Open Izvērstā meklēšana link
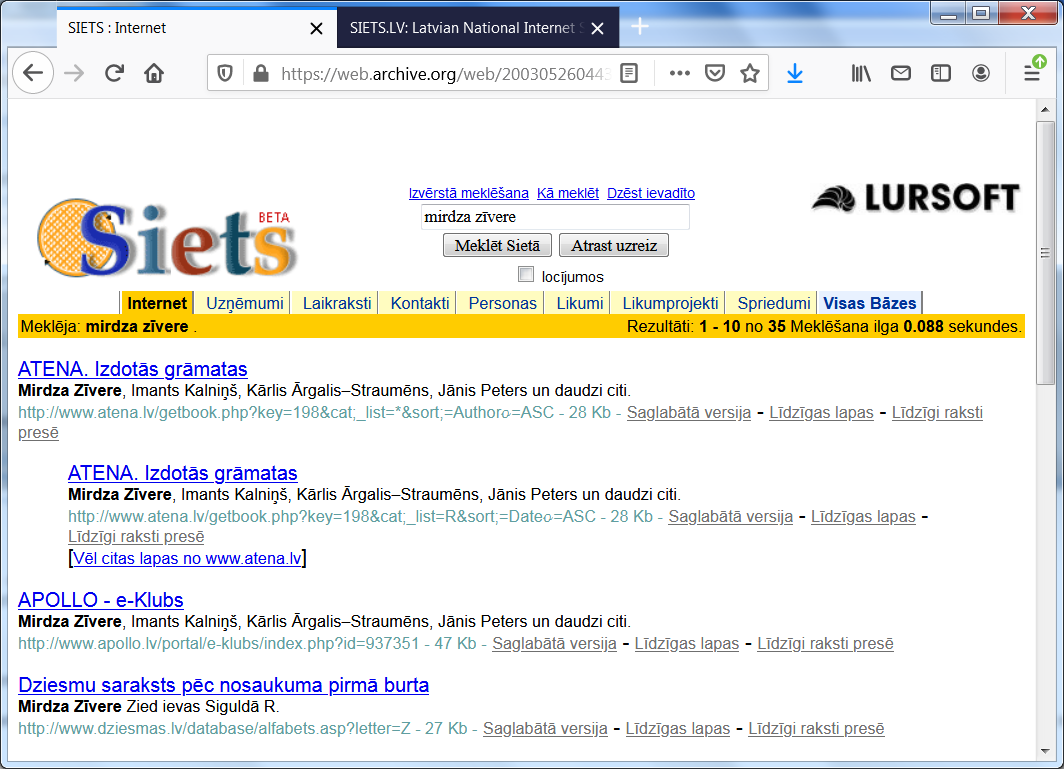Viewport: 1064px width, 769px height. 468,193
